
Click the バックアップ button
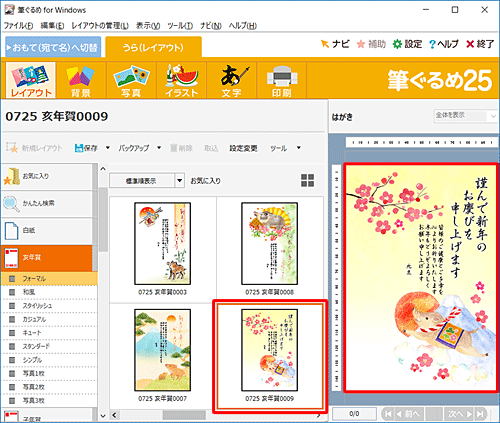pyautogui.click(x=134, y=148)
